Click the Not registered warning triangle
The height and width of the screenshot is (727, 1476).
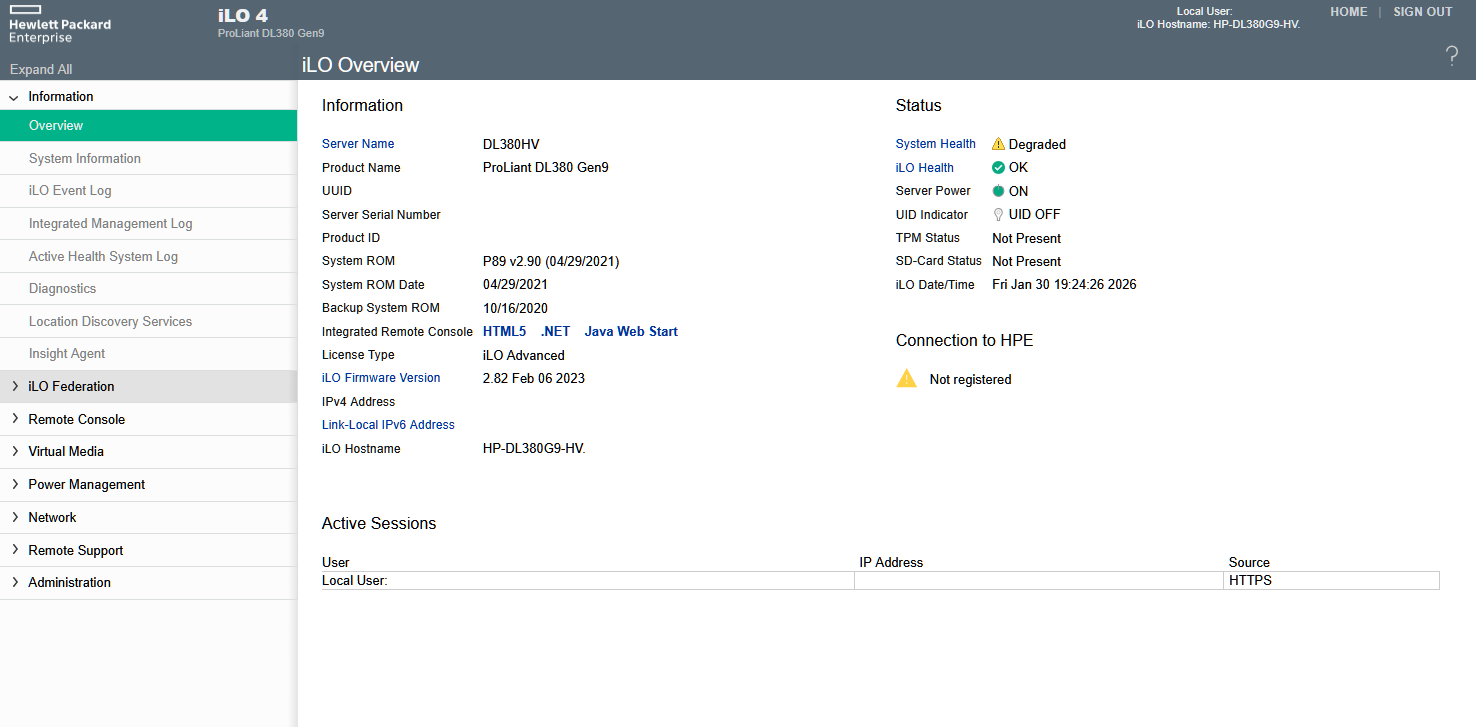[x=906, y=378]
